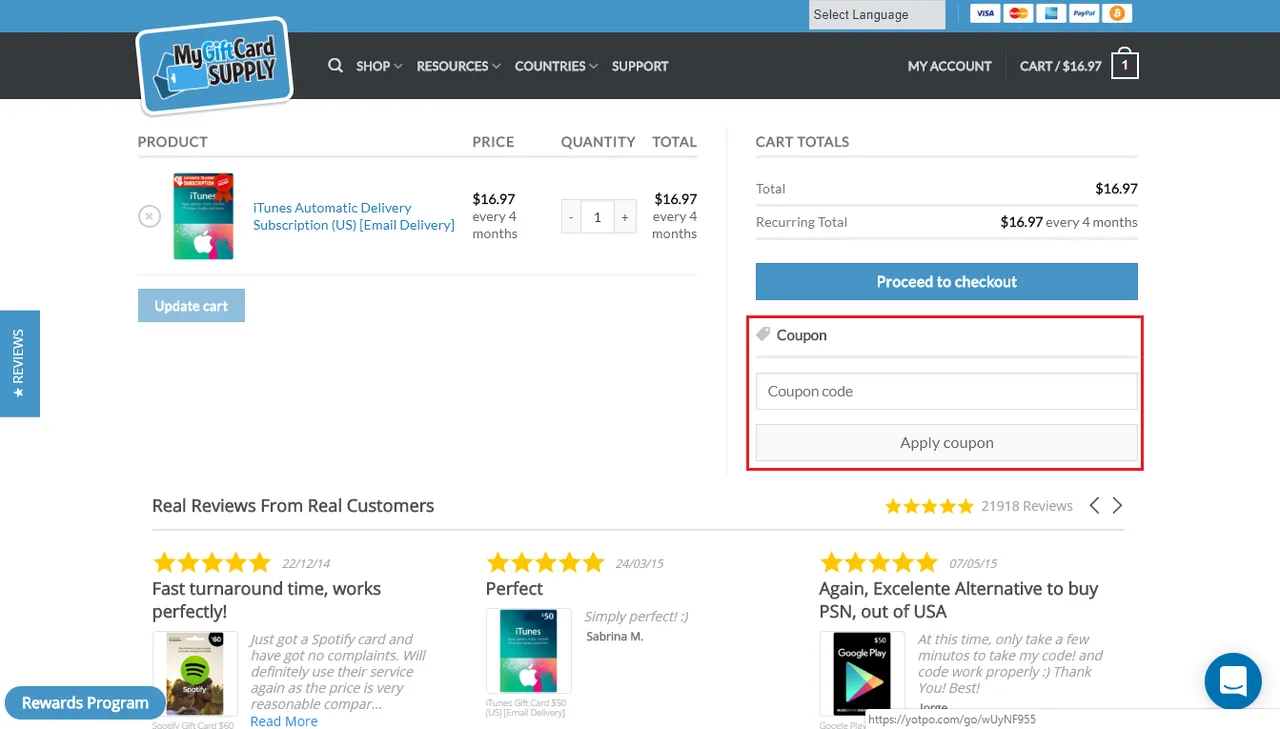Open the iTunes Automatic Delivery Subscription link
The image size is (1280, 729).
click(354, 216)
